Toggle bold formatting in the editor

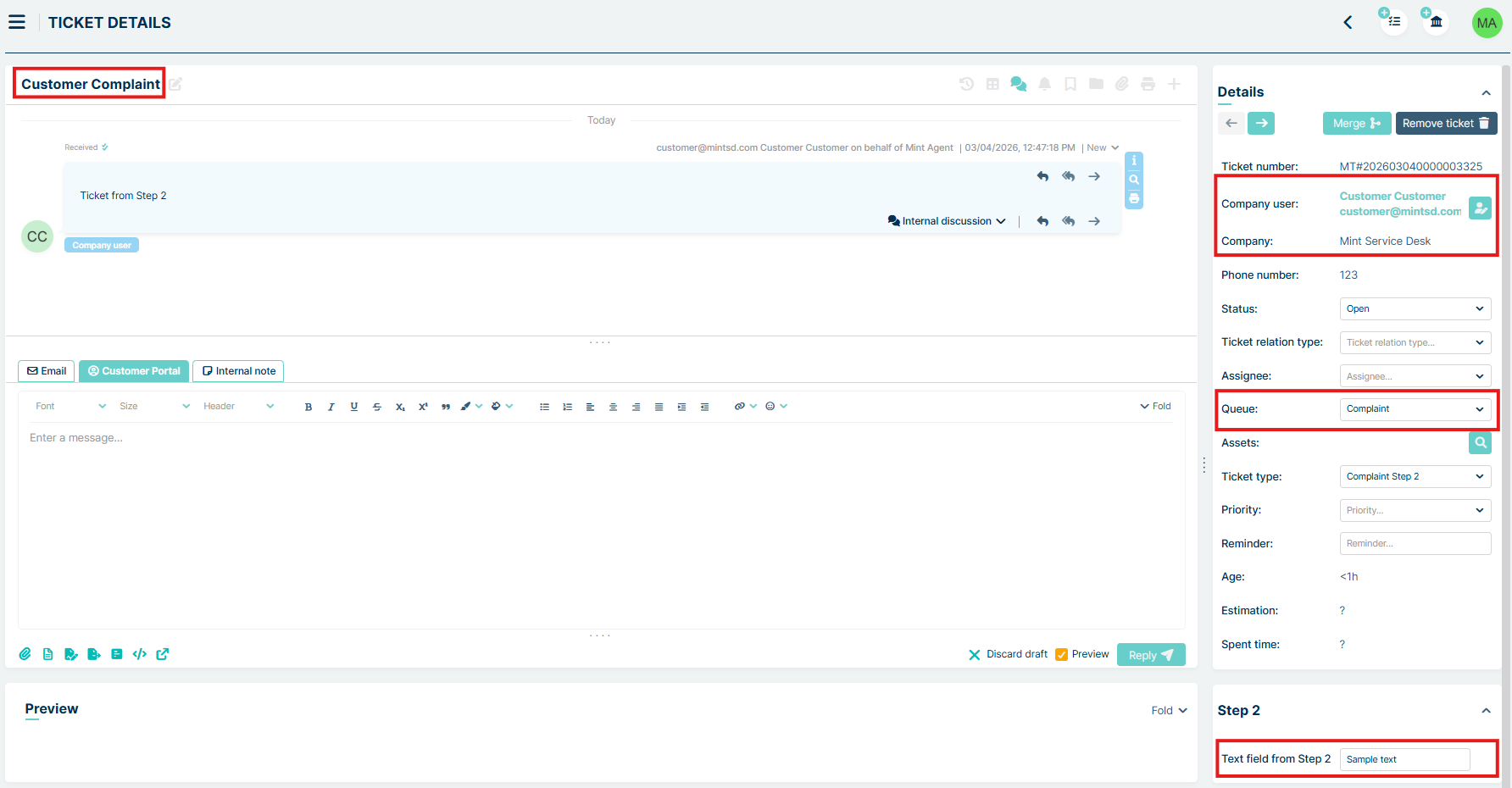click(x=309, y=407)
